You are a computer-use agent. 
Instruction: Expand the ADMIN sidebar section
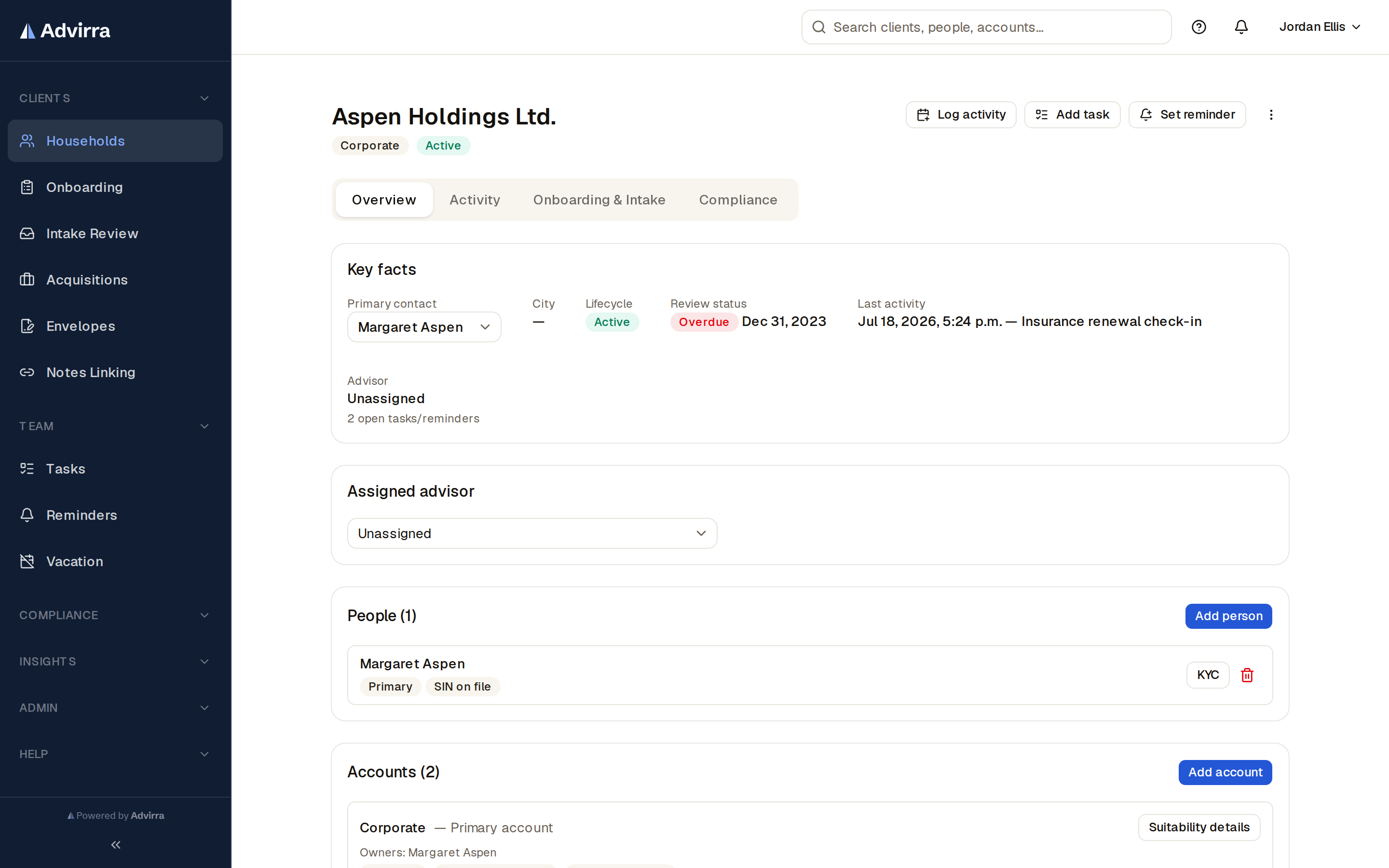tap(115, 708)
